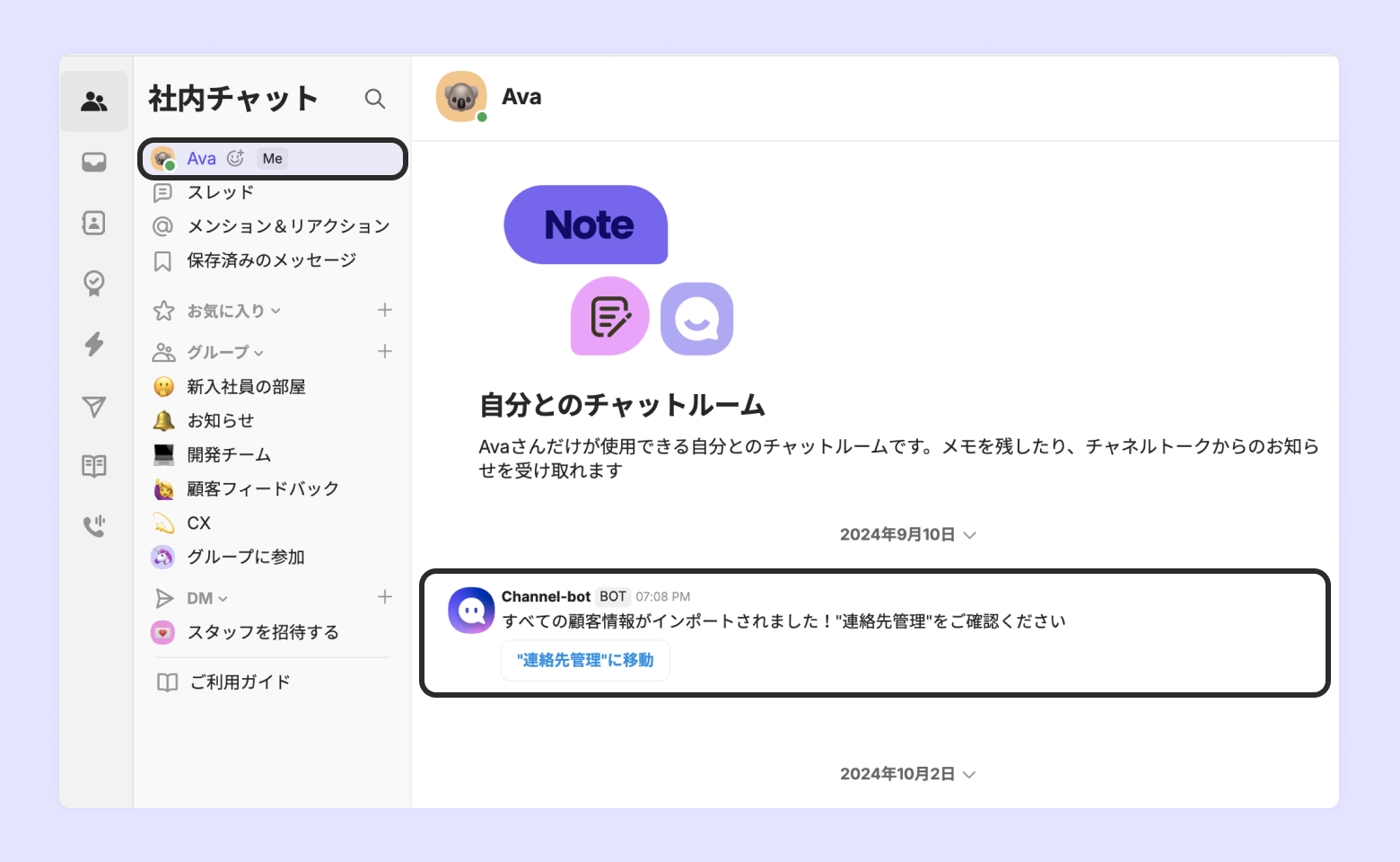This screenshot has width=1400, height=862.
Task: Click the @ mentions icon
Action: 162,226
